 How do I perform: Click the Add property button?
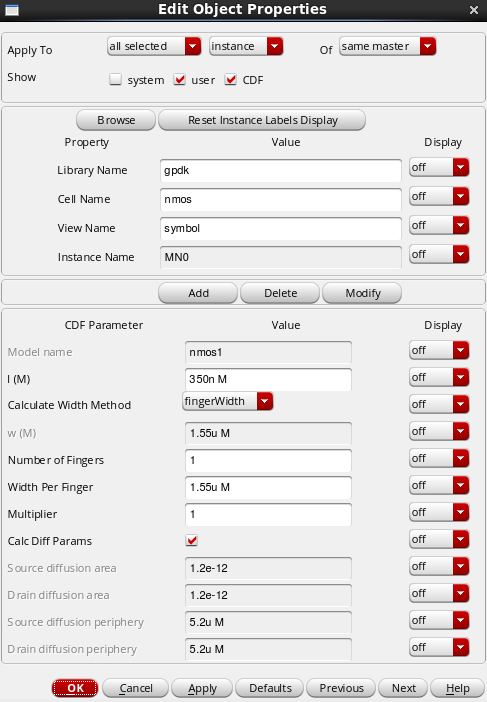click(x=198, y=293)
